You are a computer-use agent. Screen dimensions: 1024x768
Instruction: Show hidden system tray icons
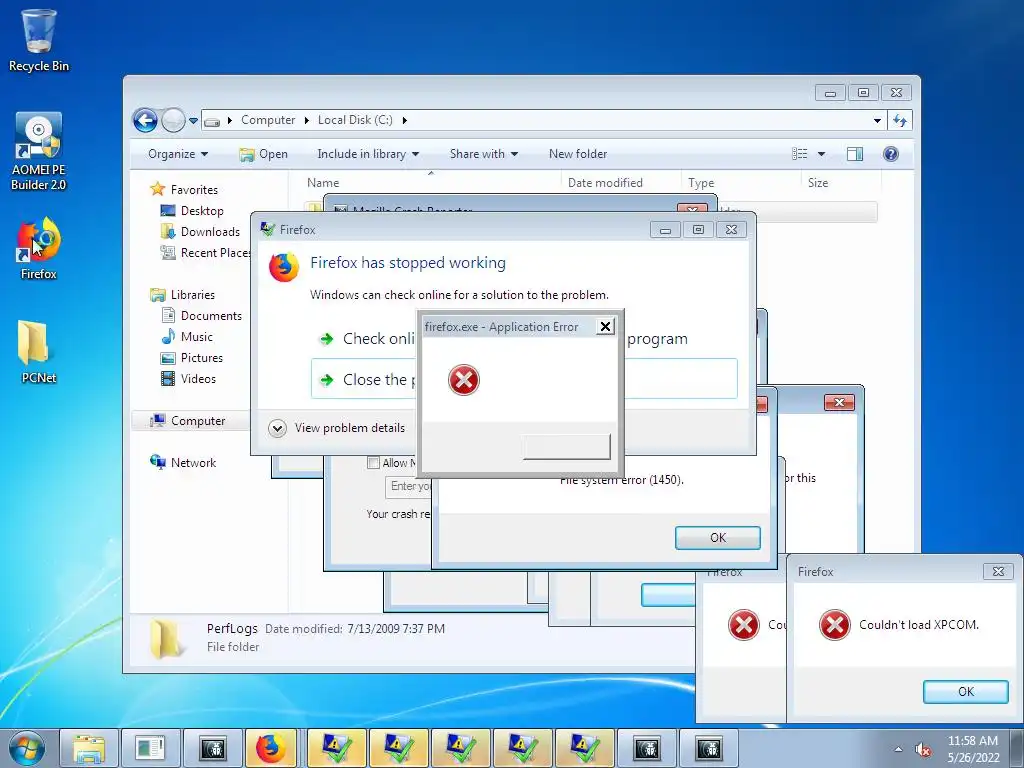tap(899, 750)
